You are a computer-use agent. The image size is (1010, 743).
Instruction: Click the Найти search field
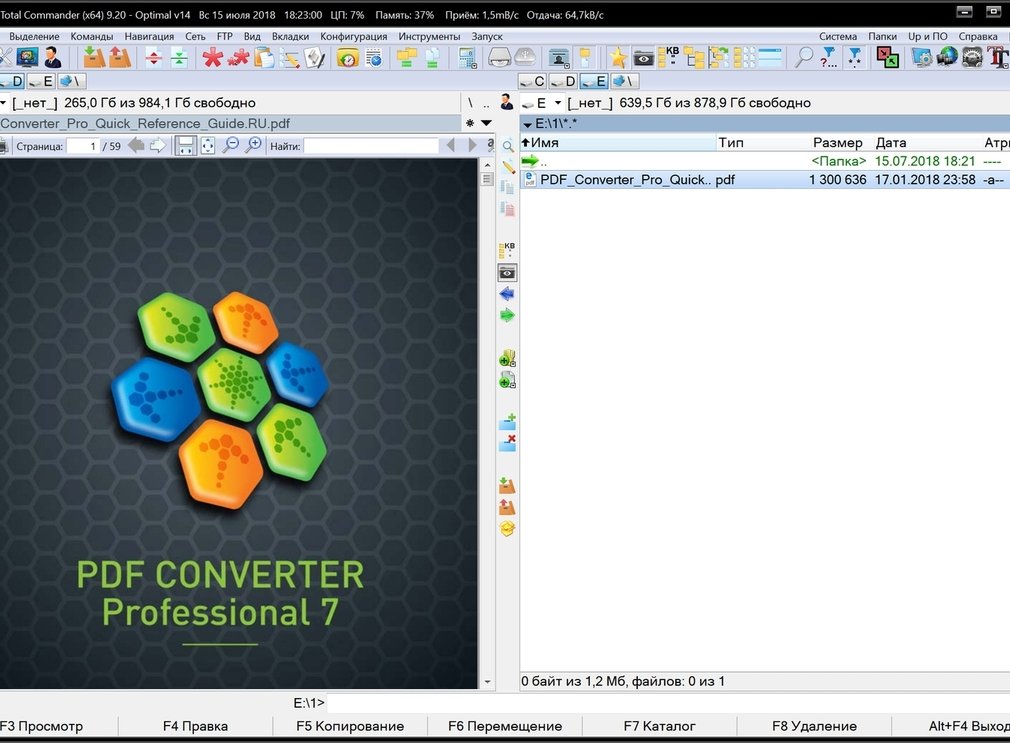[371, 146]
